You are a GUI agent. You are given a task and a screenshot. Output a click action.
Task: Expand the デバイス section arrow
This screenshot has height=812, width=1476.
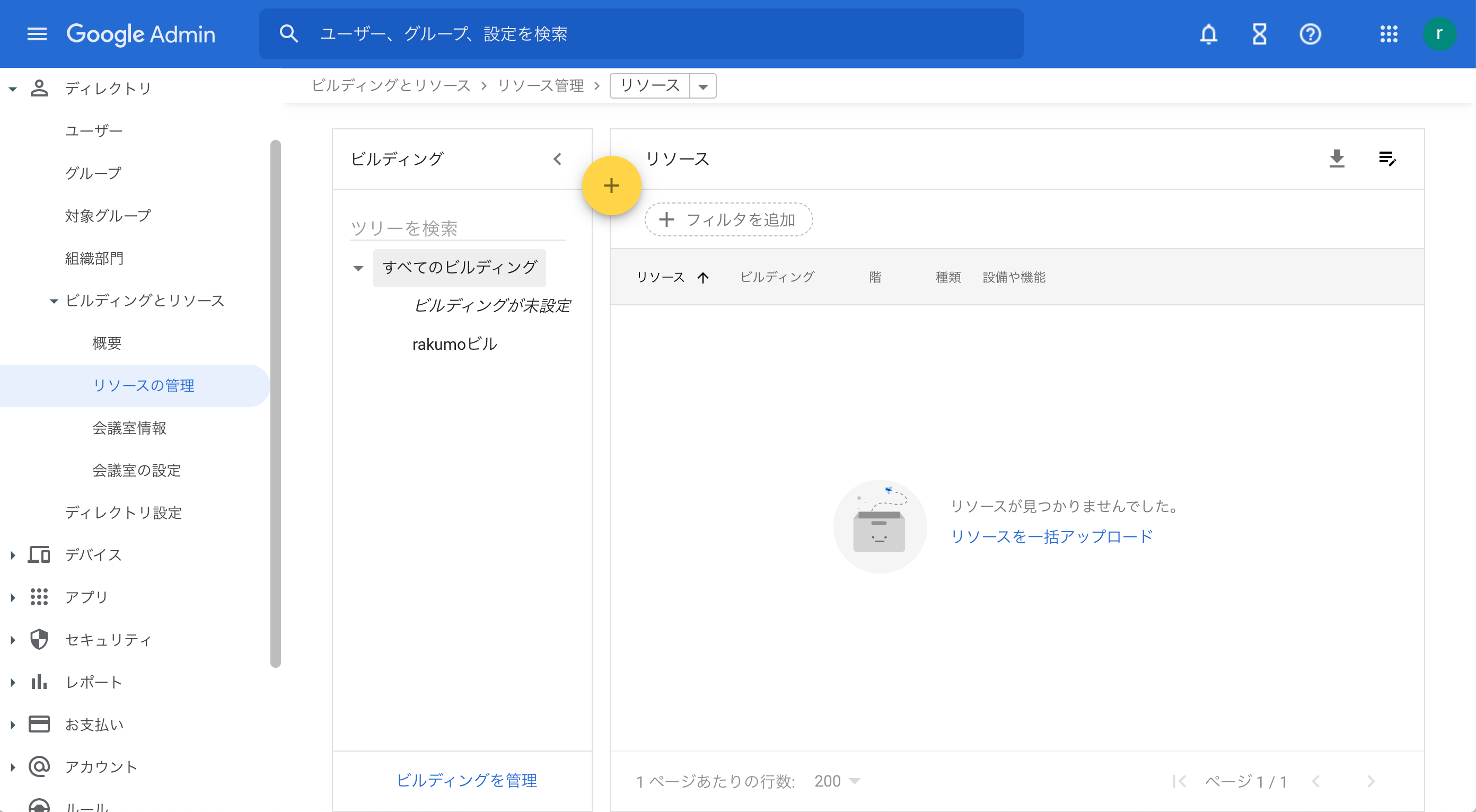pos(13,555)
